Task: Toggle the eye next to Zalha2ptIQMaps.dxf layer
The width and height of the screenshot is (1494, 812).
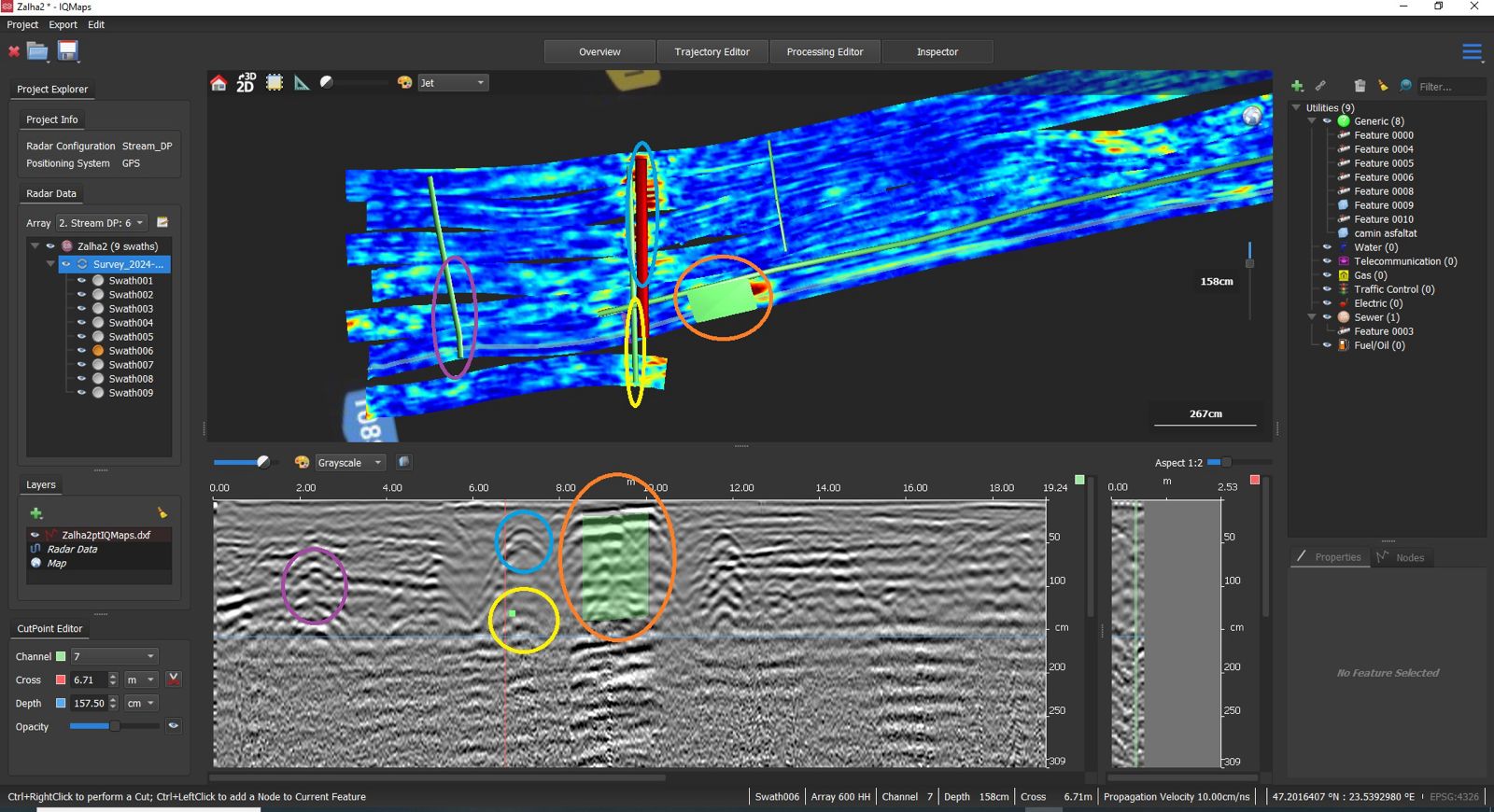Action: click(x=35, y=535)
